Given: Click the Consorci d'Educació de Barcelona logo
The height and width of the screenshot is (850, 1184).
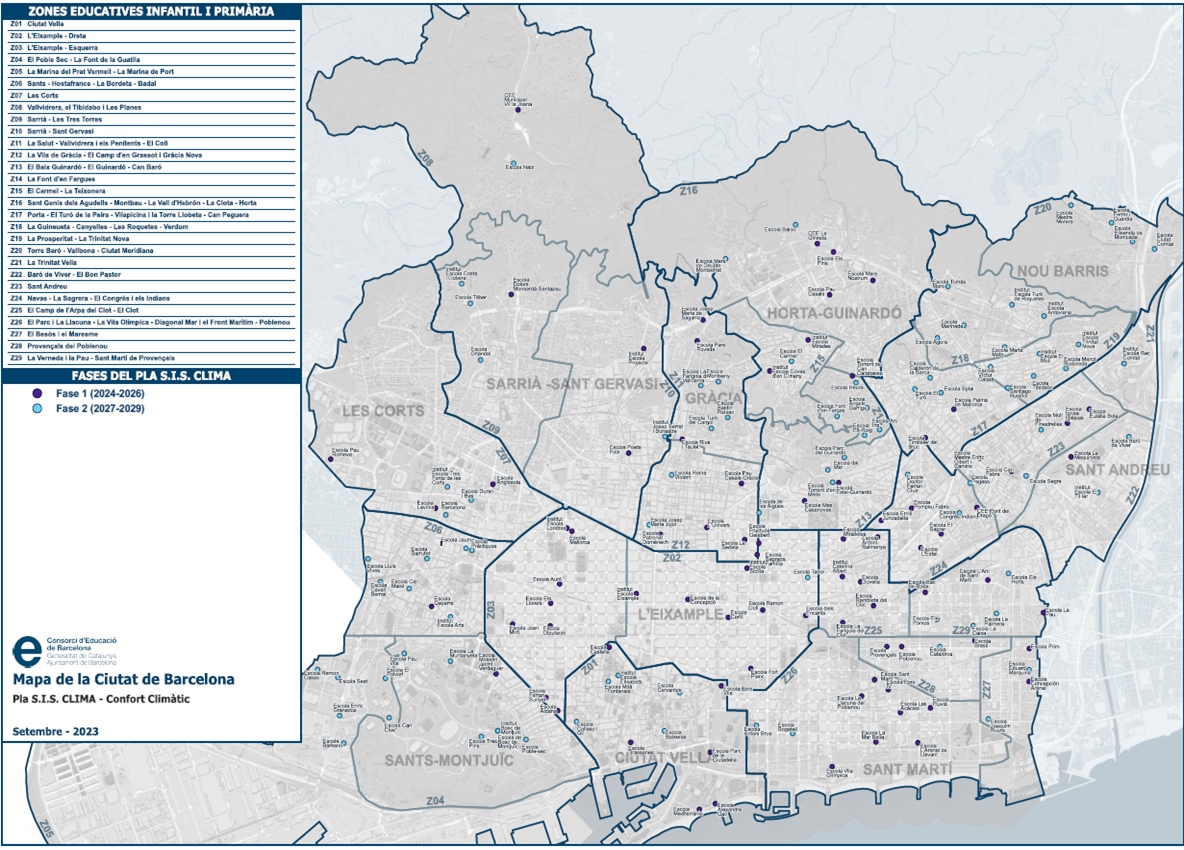Looking at the screenshot, I should pyautogui.click(x=25, y=650).
